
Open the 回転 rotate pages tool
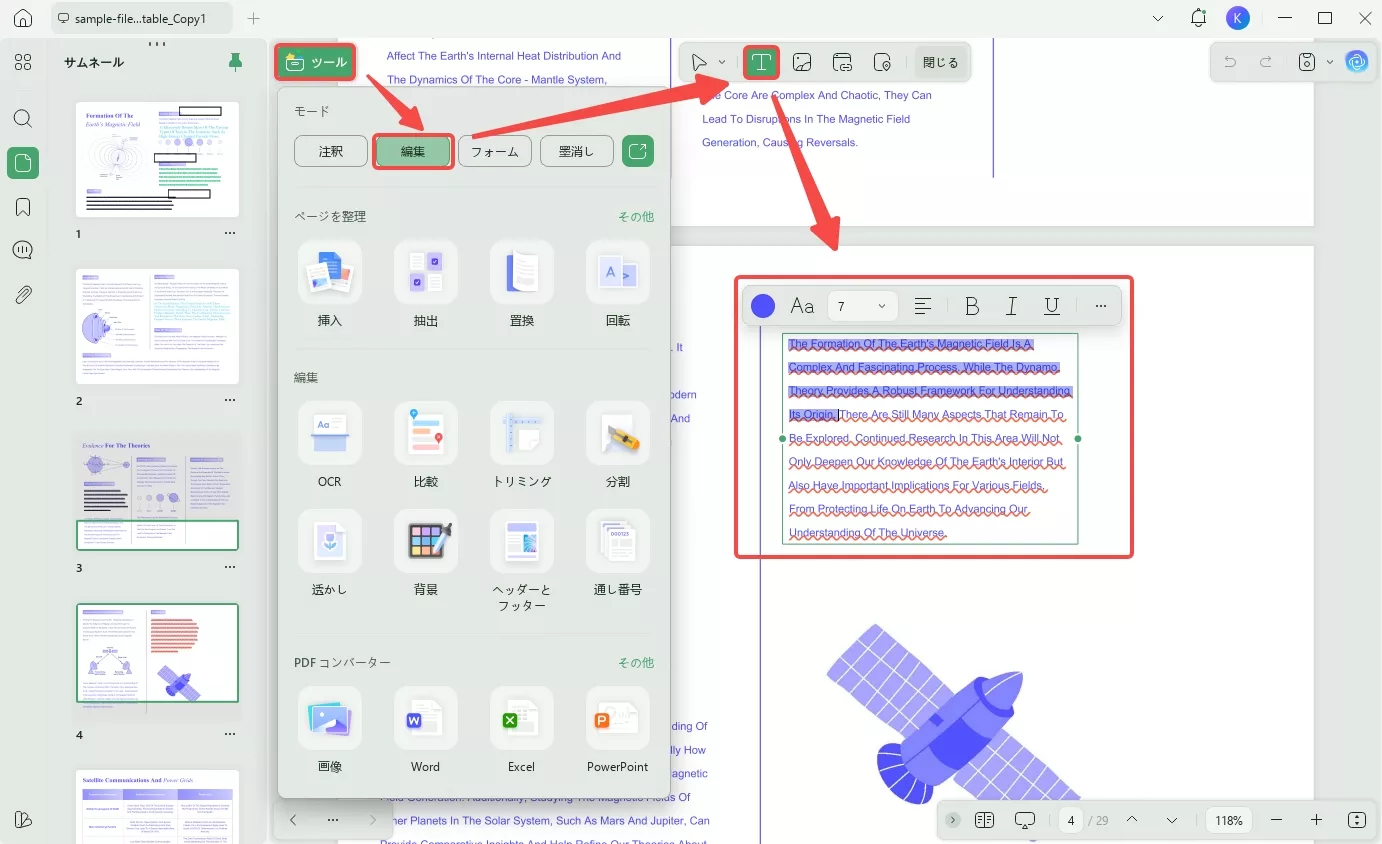tap(618, 285)
